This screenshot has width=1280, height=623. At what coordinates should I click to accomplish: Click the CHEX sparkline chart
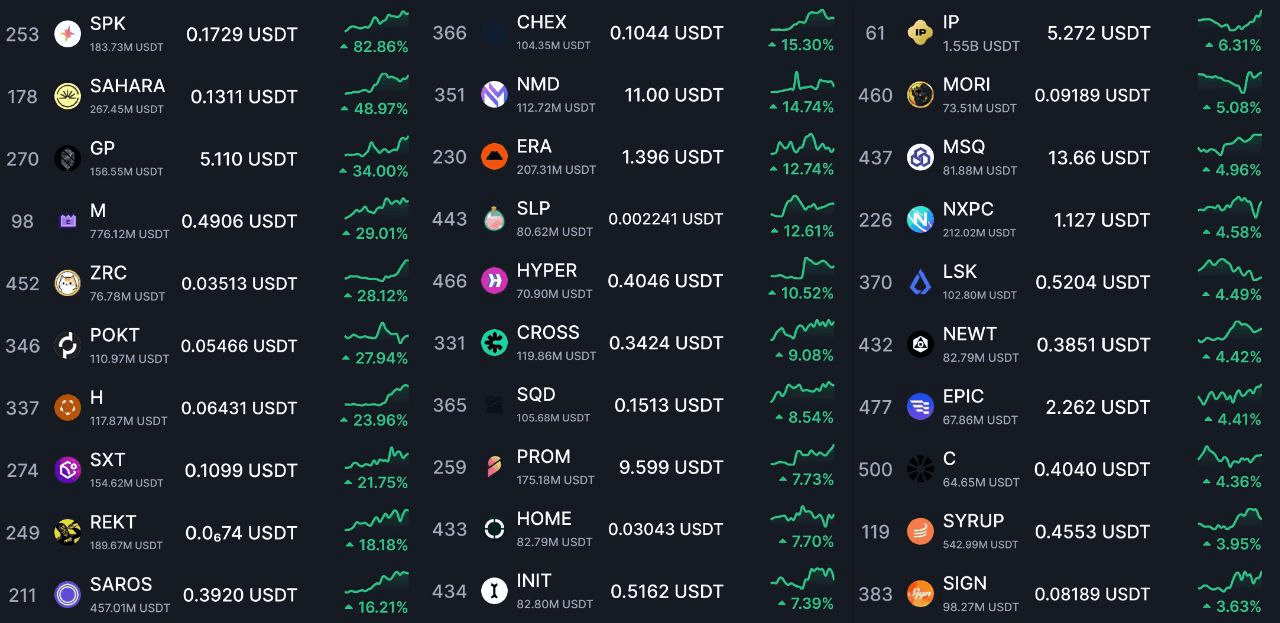802,21
